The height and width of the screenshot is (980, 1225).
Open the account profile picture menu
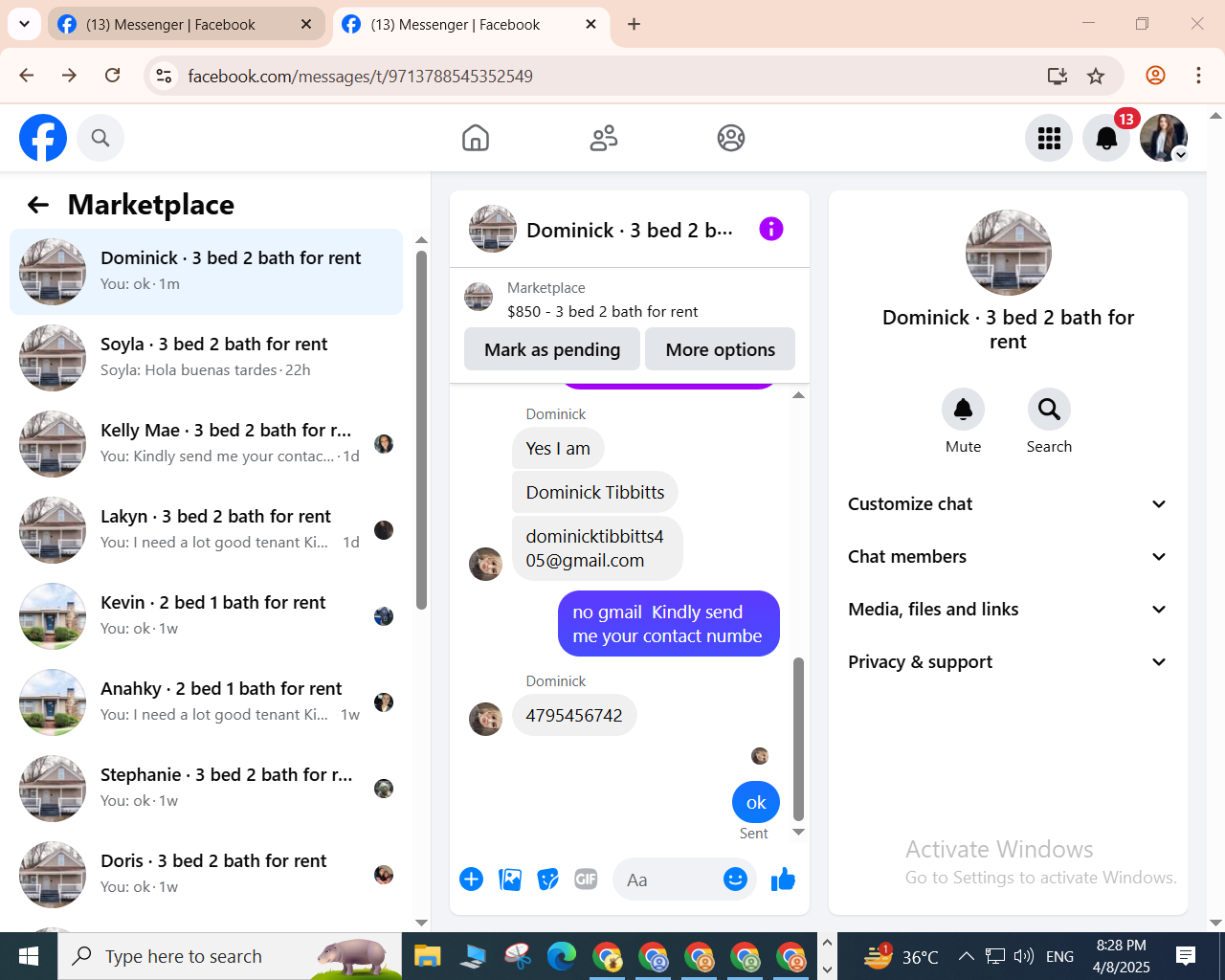(1164, 138)
